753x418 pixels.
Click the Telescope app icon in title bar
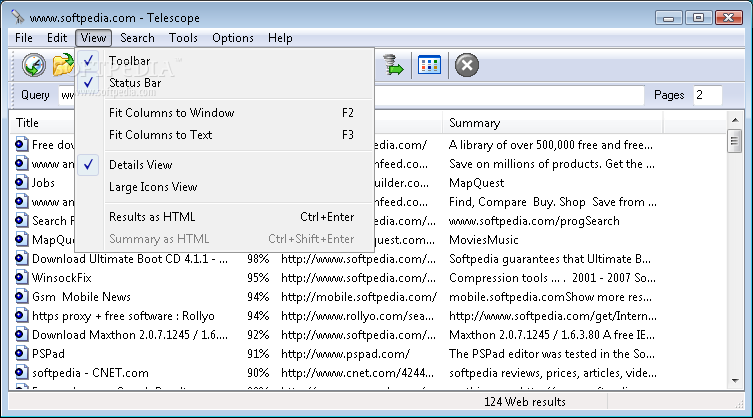[18, 17]
